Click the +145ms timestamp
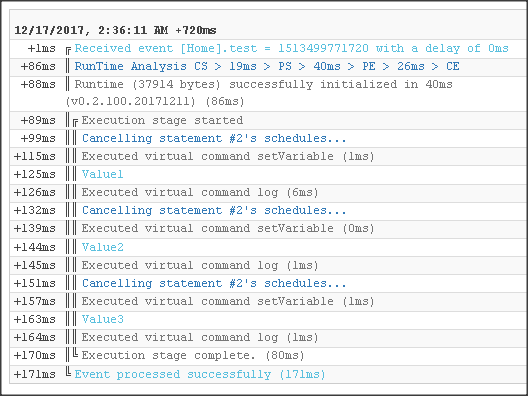 (35, 265)
